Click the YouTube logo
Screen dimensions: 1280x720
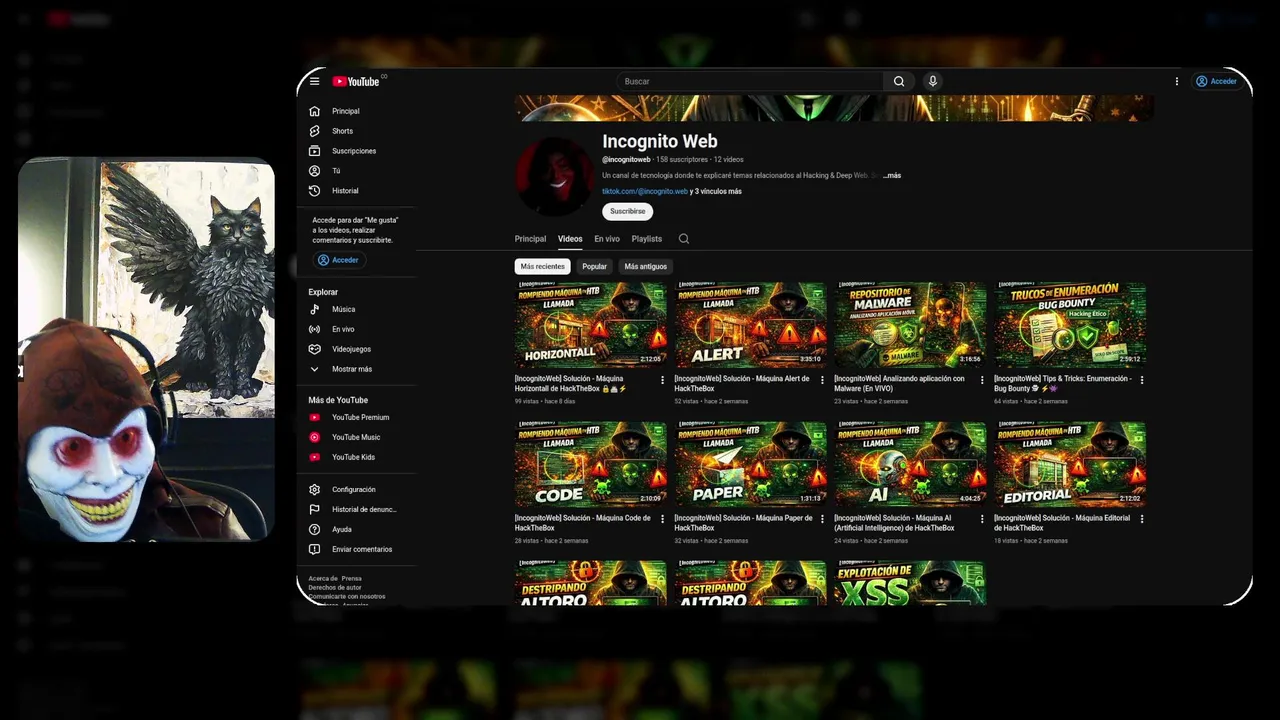coord(356,81)
